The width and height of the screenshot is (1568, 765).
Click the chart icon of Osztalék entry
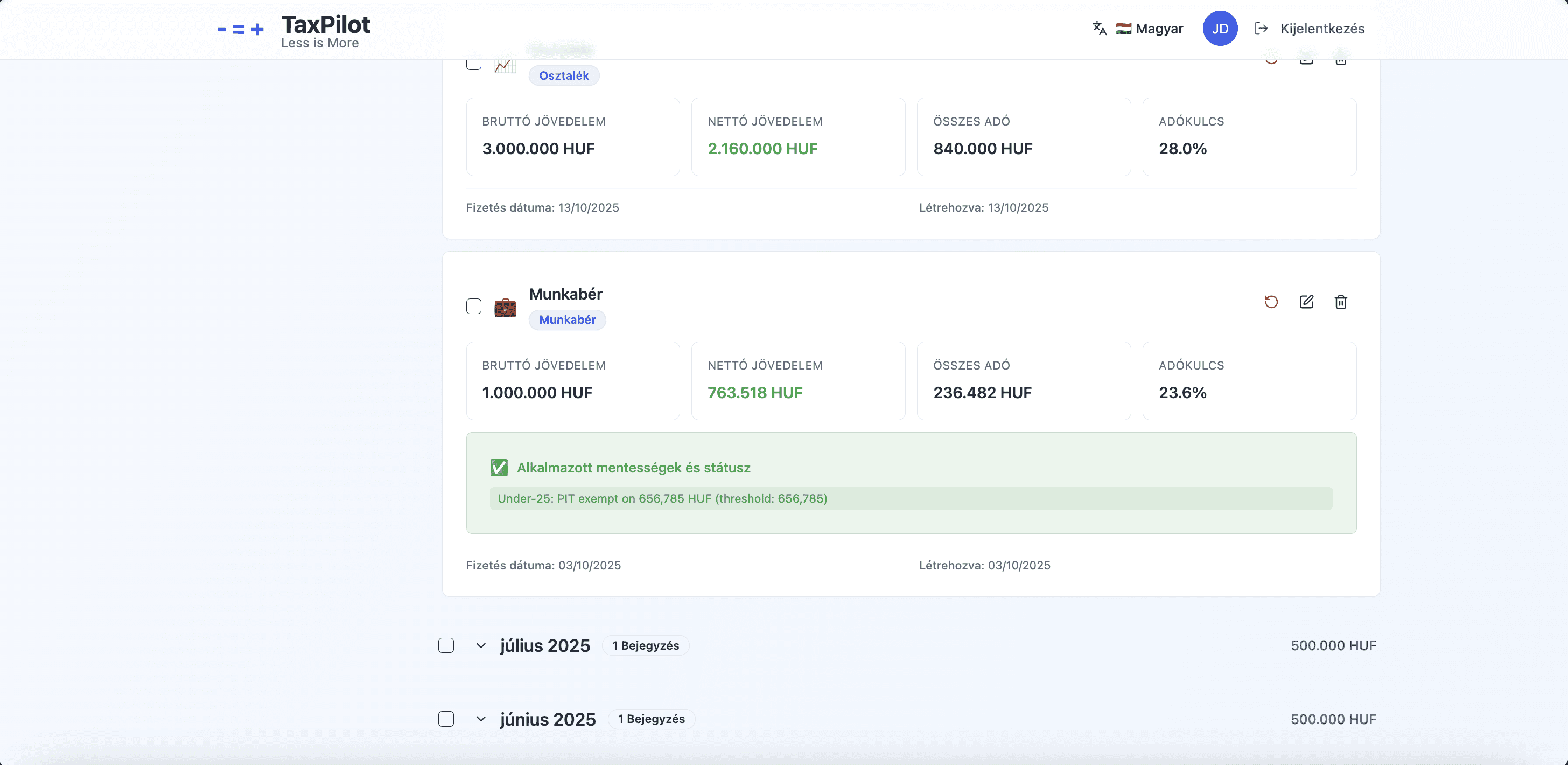click(x=505, y=65)
